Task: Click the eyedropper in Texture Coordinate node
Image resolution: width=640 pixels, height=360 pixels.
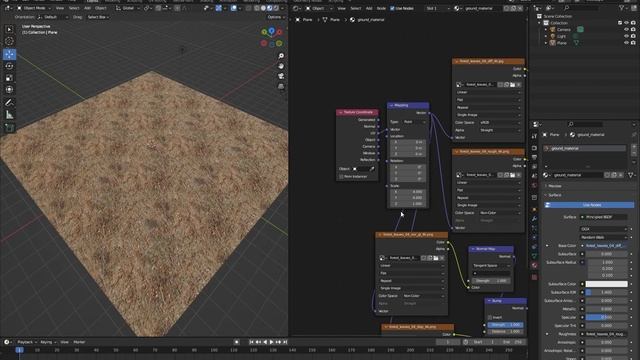Action: pyautogui.click(x=372, y=169)
